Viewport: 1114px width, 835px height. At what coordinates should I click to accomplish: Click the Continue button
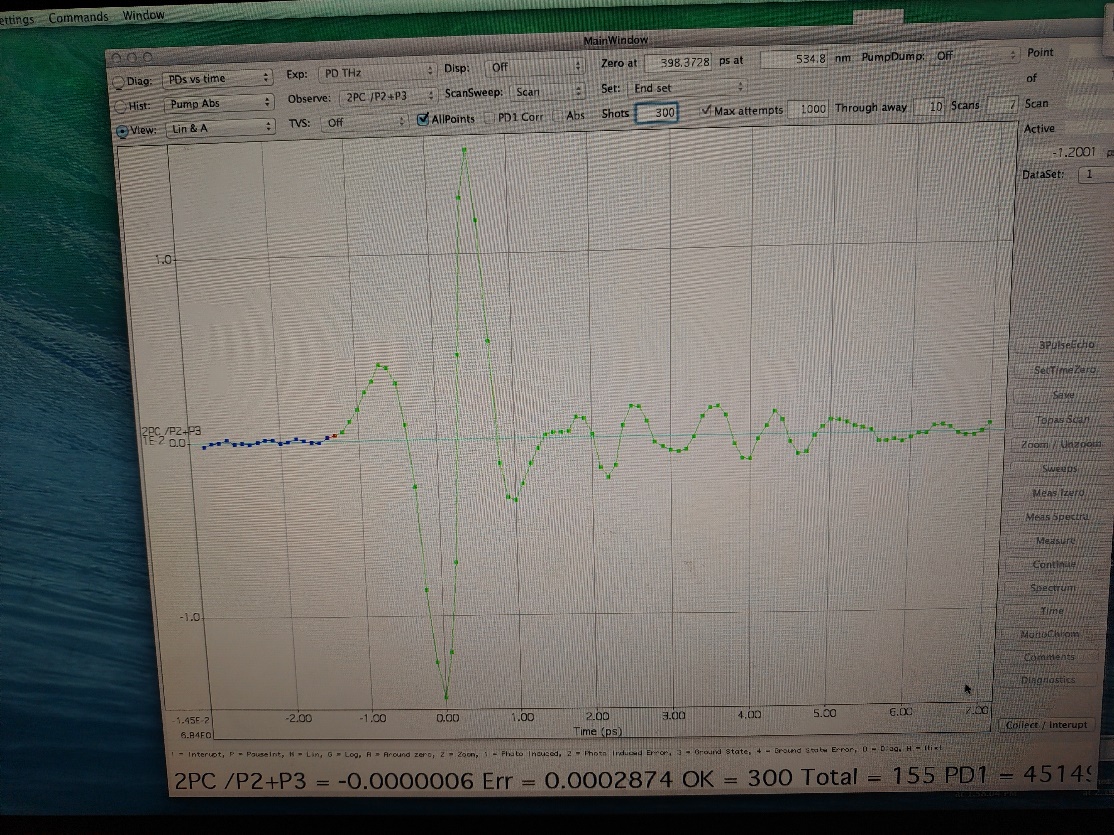[1054, 564]
